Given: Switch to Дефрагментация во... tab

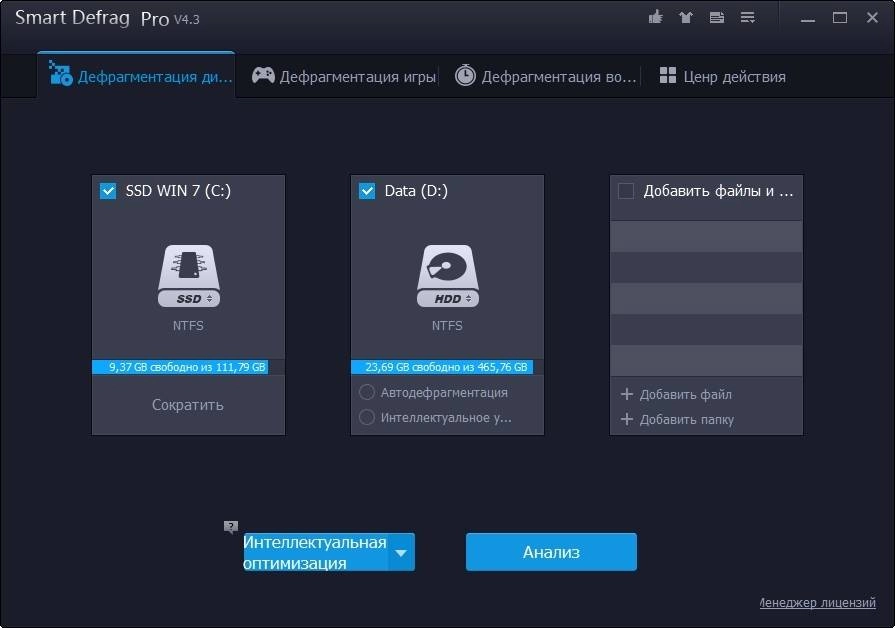Looking at the screenshot, I should tap(545, 76).
